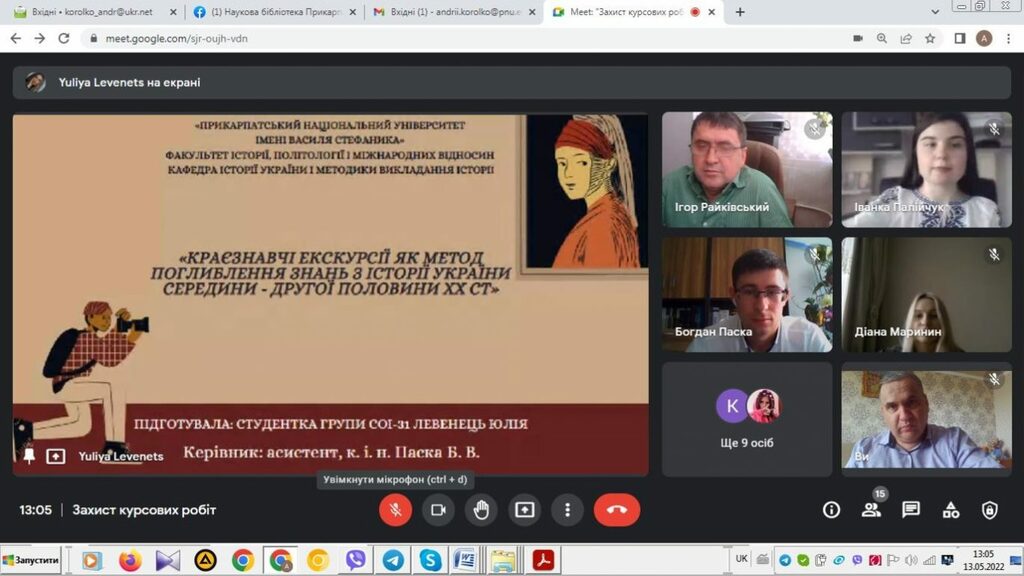
Task: Switch to the Gmail Вхідні tab
Action: click(x=447, y=12)
